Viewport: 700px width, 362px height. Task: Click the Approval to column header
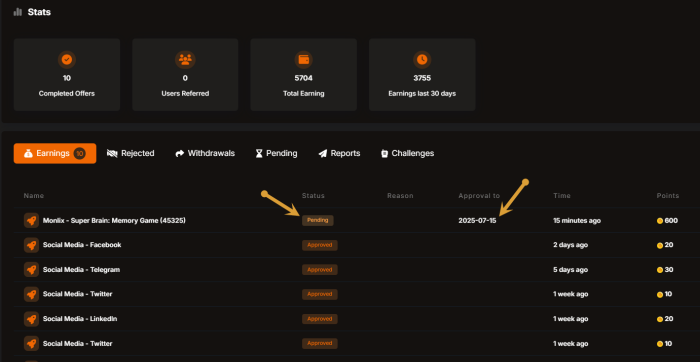tap(479, 196)
